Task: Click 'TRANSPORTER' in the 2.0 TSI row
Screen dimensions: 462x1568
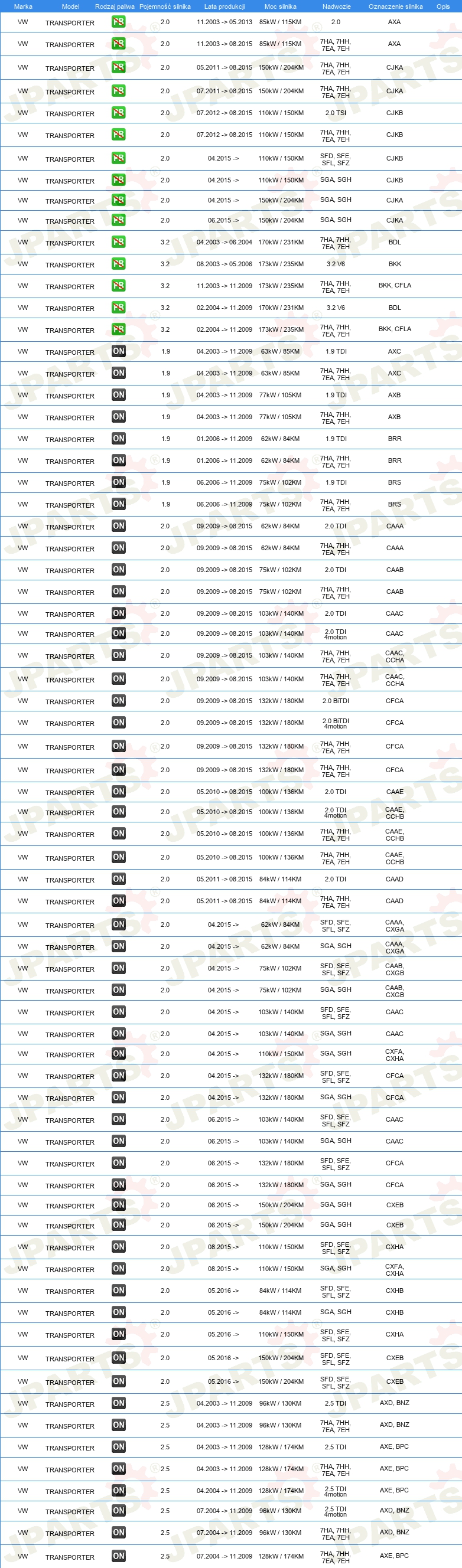Action: (x=70, y=114)
